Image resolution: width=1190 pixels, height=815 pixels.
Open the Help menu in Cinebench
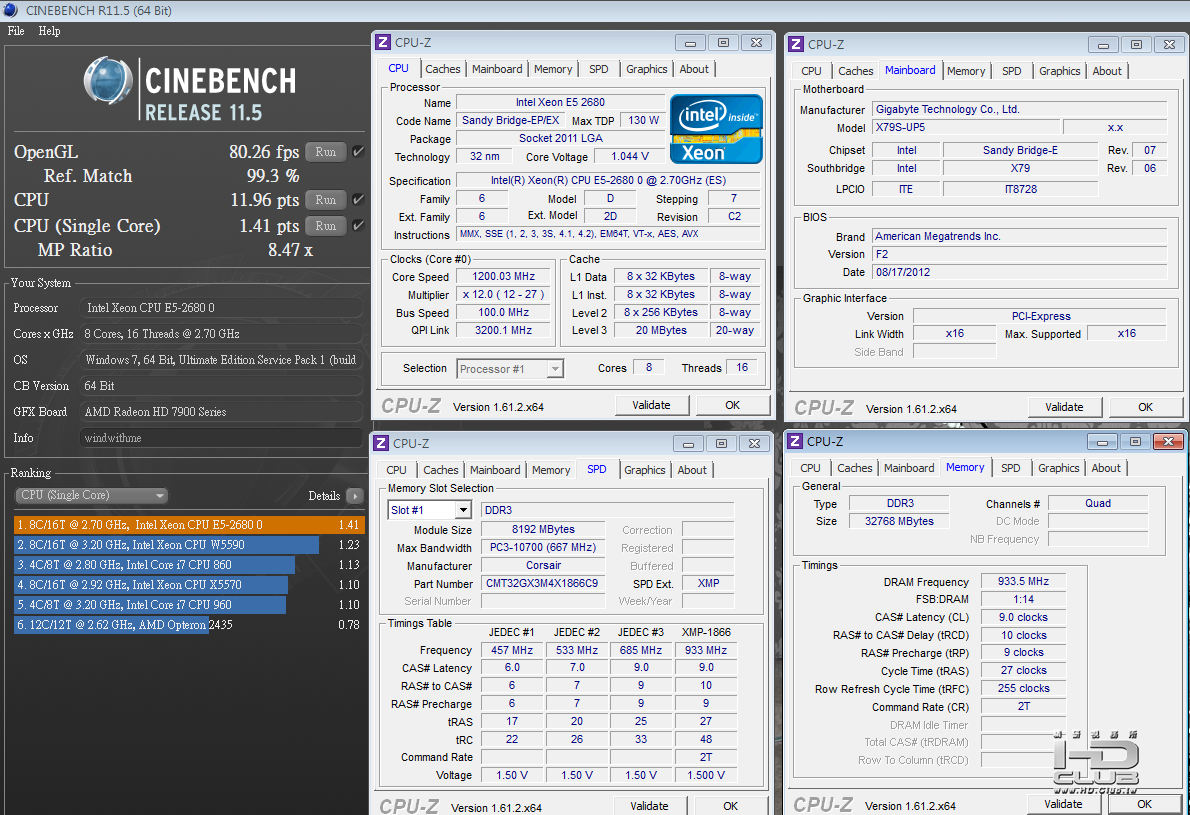(x=49, y=31)
